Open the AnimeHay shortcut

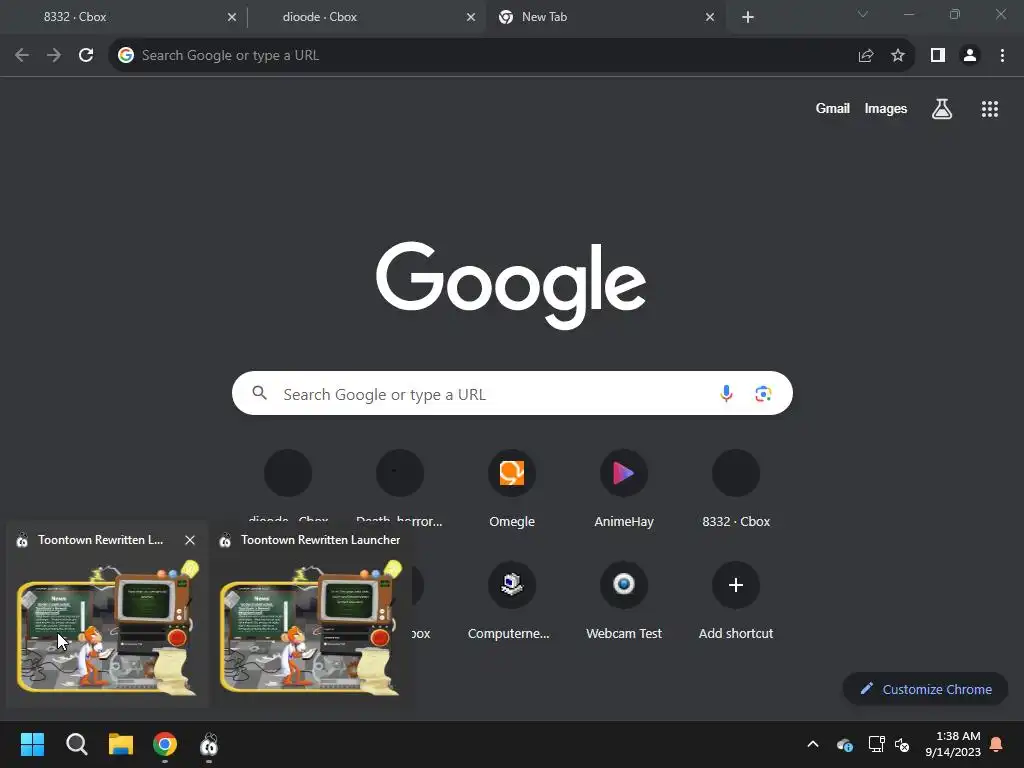point(624,488)
